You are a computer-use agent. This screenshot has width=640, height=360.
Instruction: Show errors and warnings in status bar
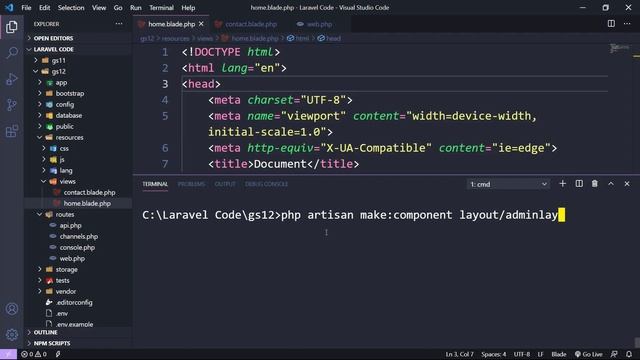(34, 354)
